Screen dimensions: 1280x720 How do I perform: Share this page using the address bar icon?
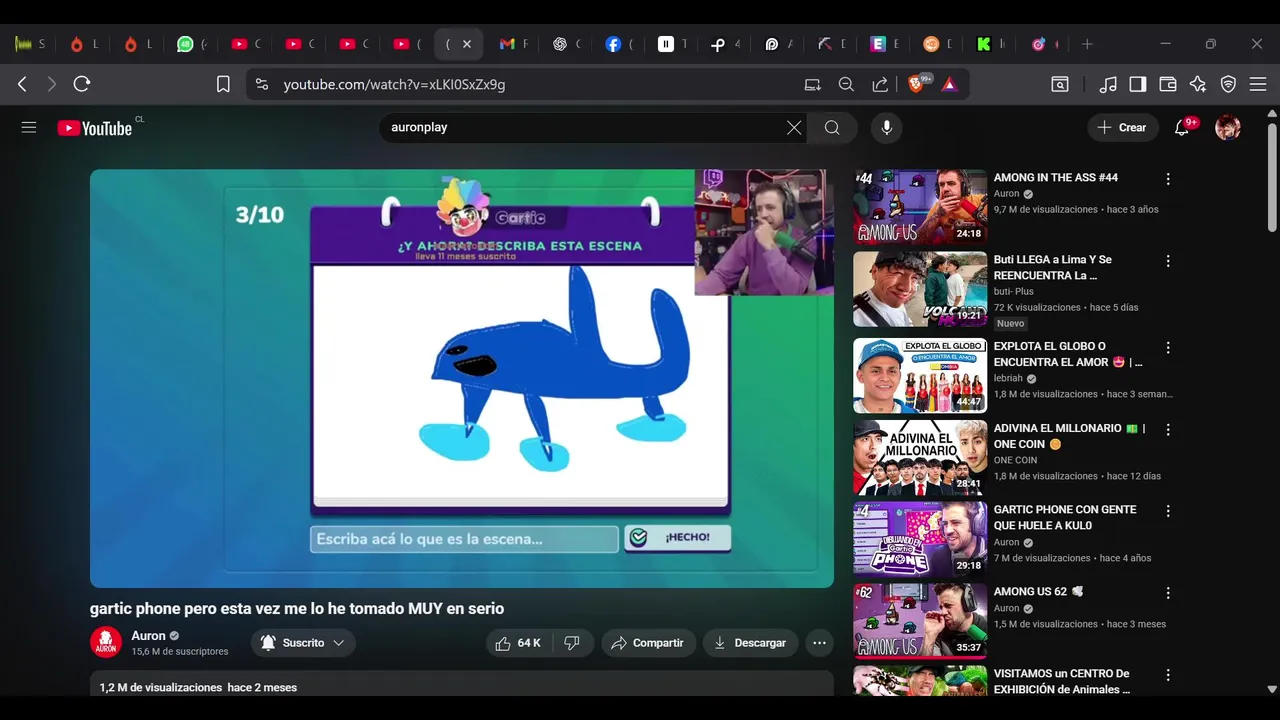pyautogui.click(x=880, y=85)
